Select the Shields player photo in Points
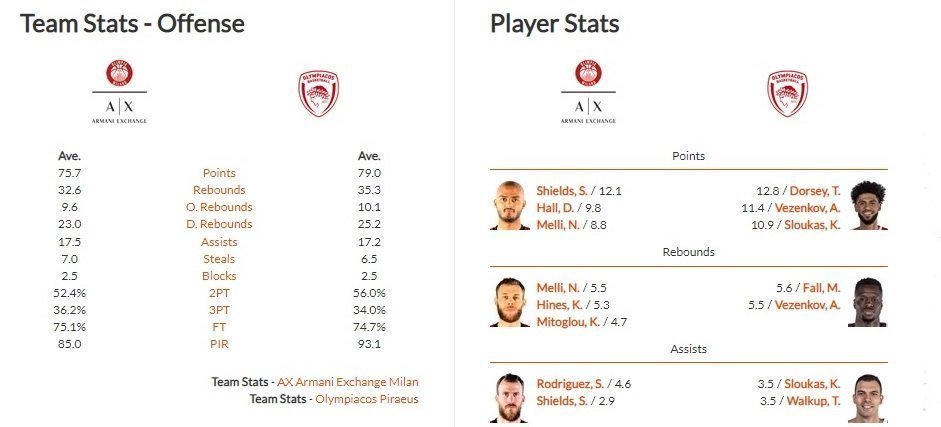The height and width of the screenshot is (427, 941). [510, 206]
